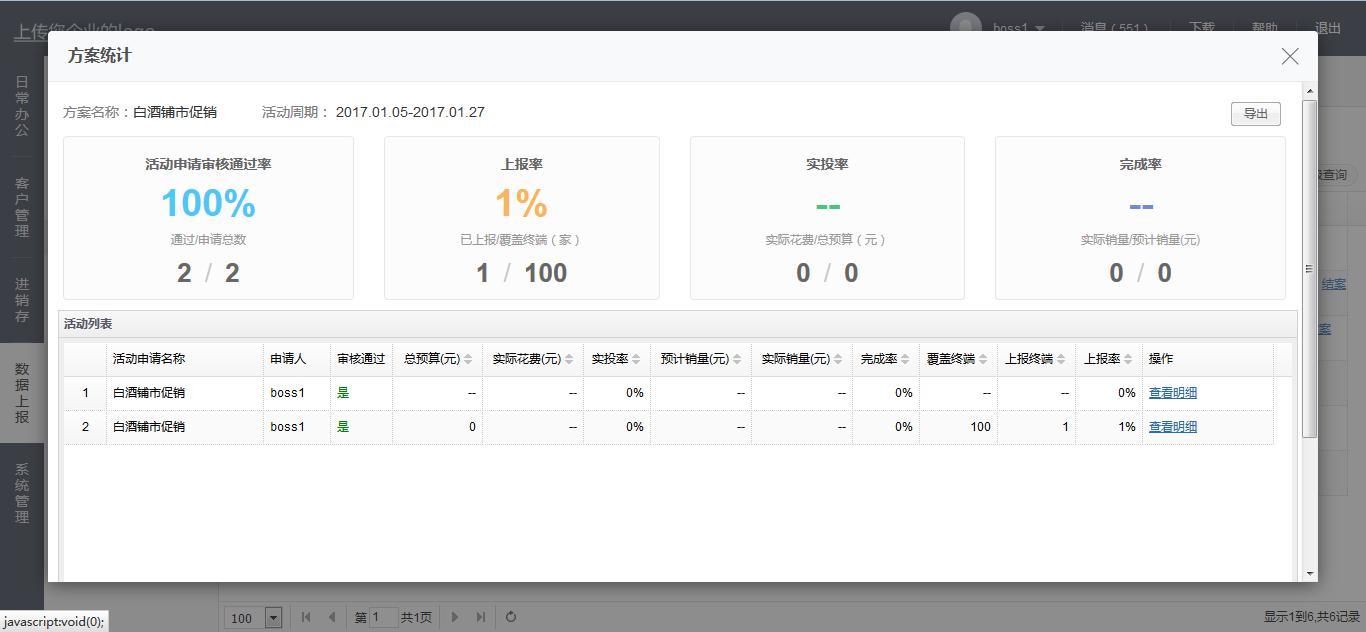Open 查看明细 link for row 2
Image resolution: width=1366 pixels, height=632 pixels.
(1172, 427)
